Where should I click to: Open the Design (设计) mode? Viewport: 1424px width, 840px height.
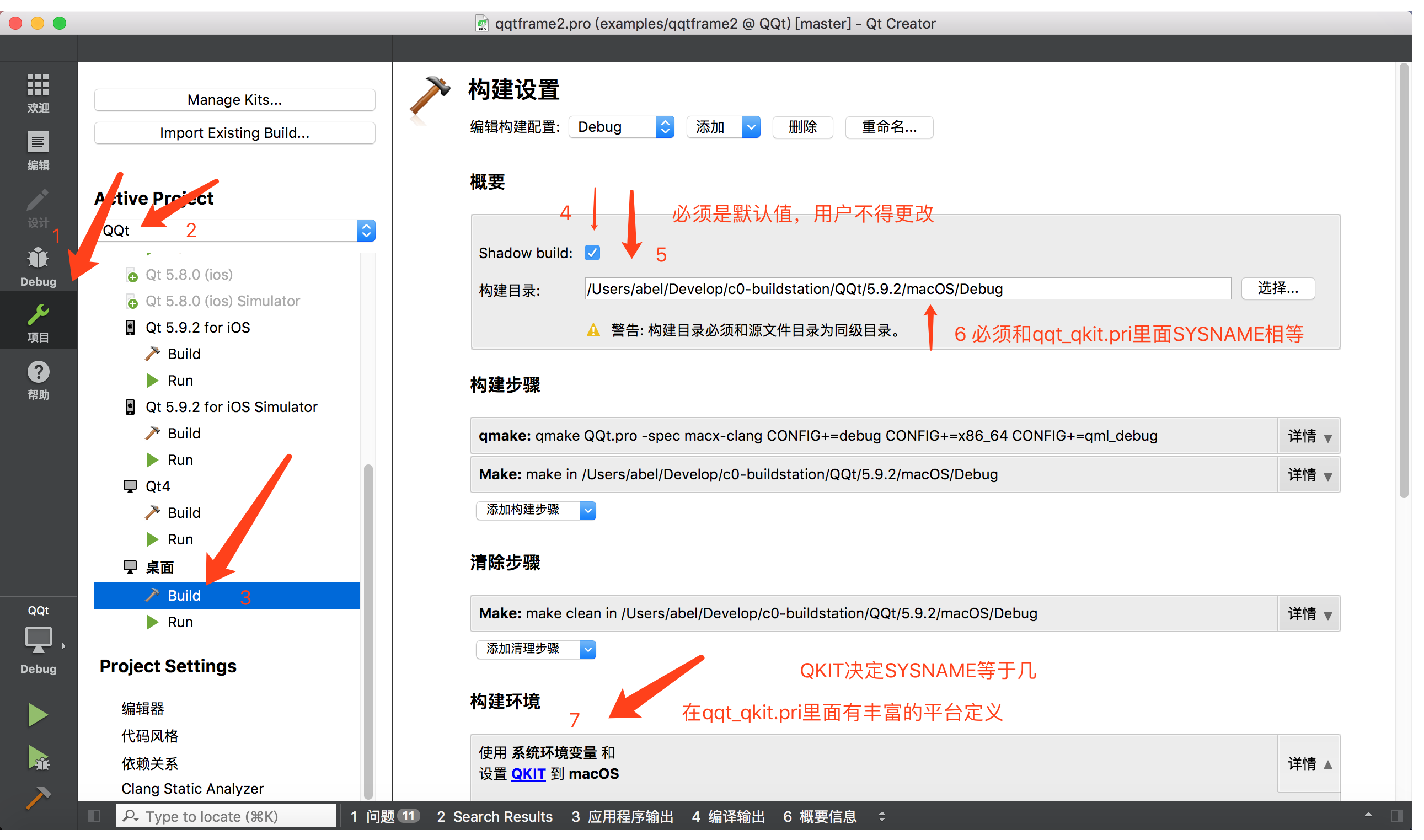click(38, 209)
